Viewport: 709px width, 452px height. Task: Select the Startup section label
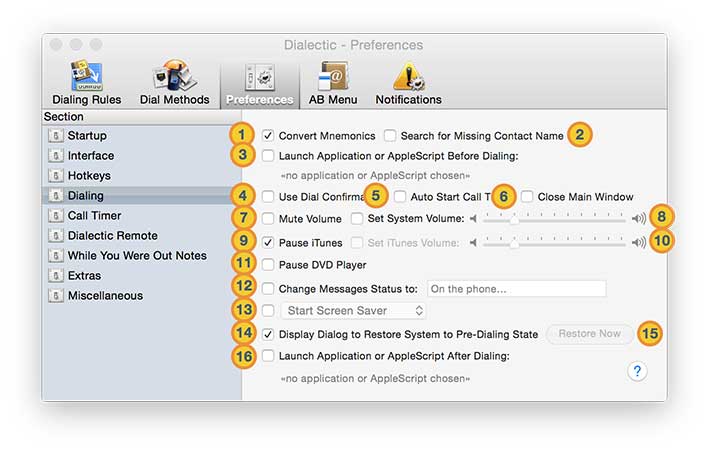point(87,136)
